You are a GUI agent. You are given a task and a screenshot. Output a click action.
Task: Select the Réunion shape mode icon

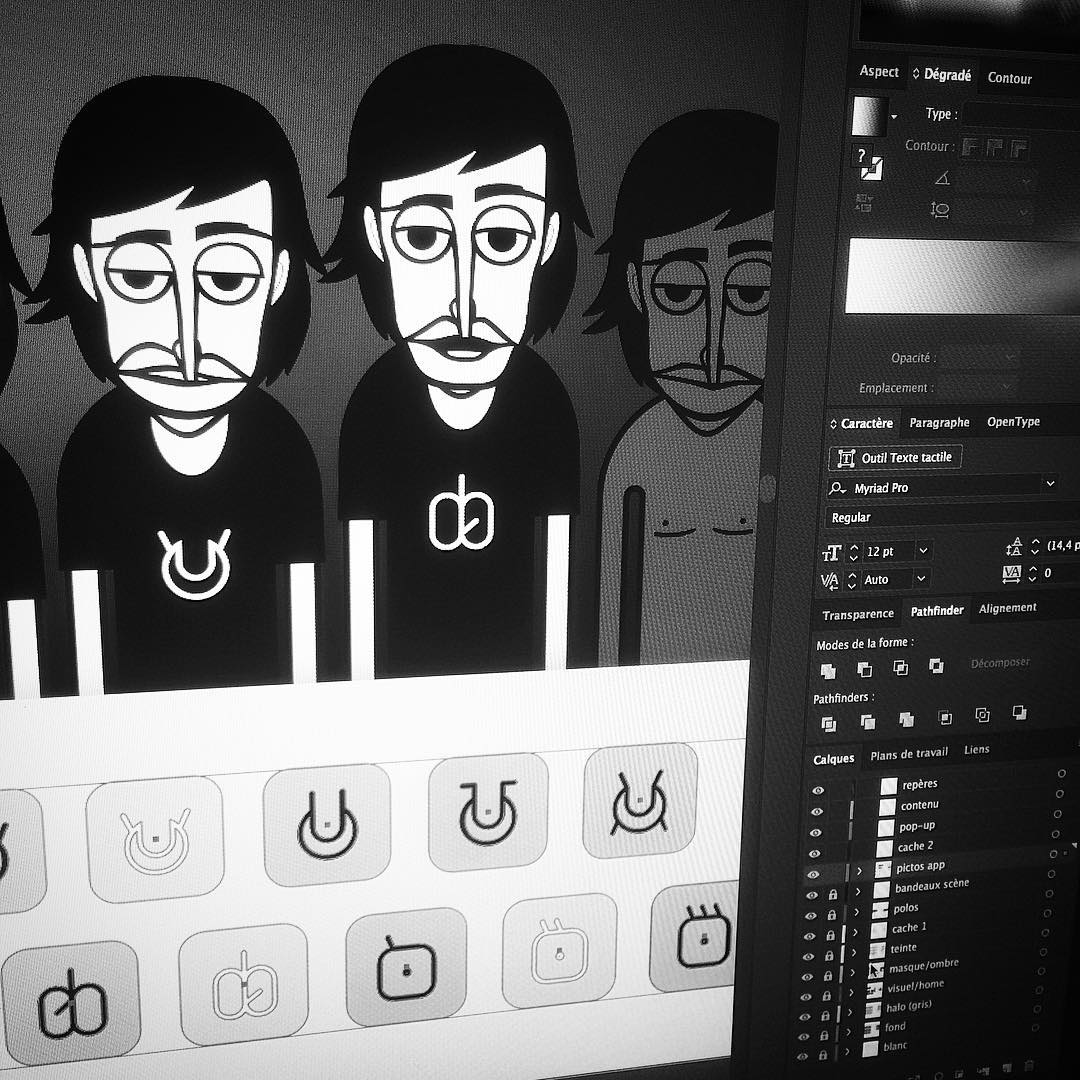tap(829, 668)
